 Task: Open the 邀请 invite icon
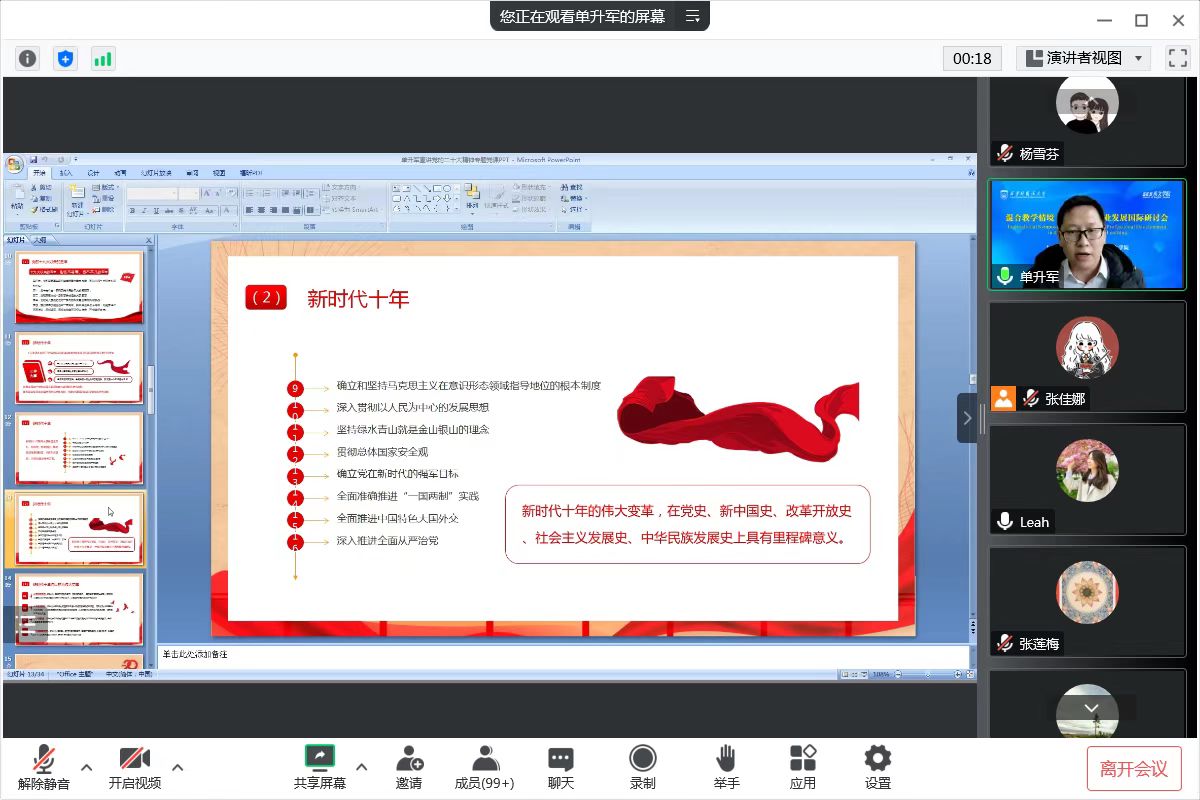[409, 766]
